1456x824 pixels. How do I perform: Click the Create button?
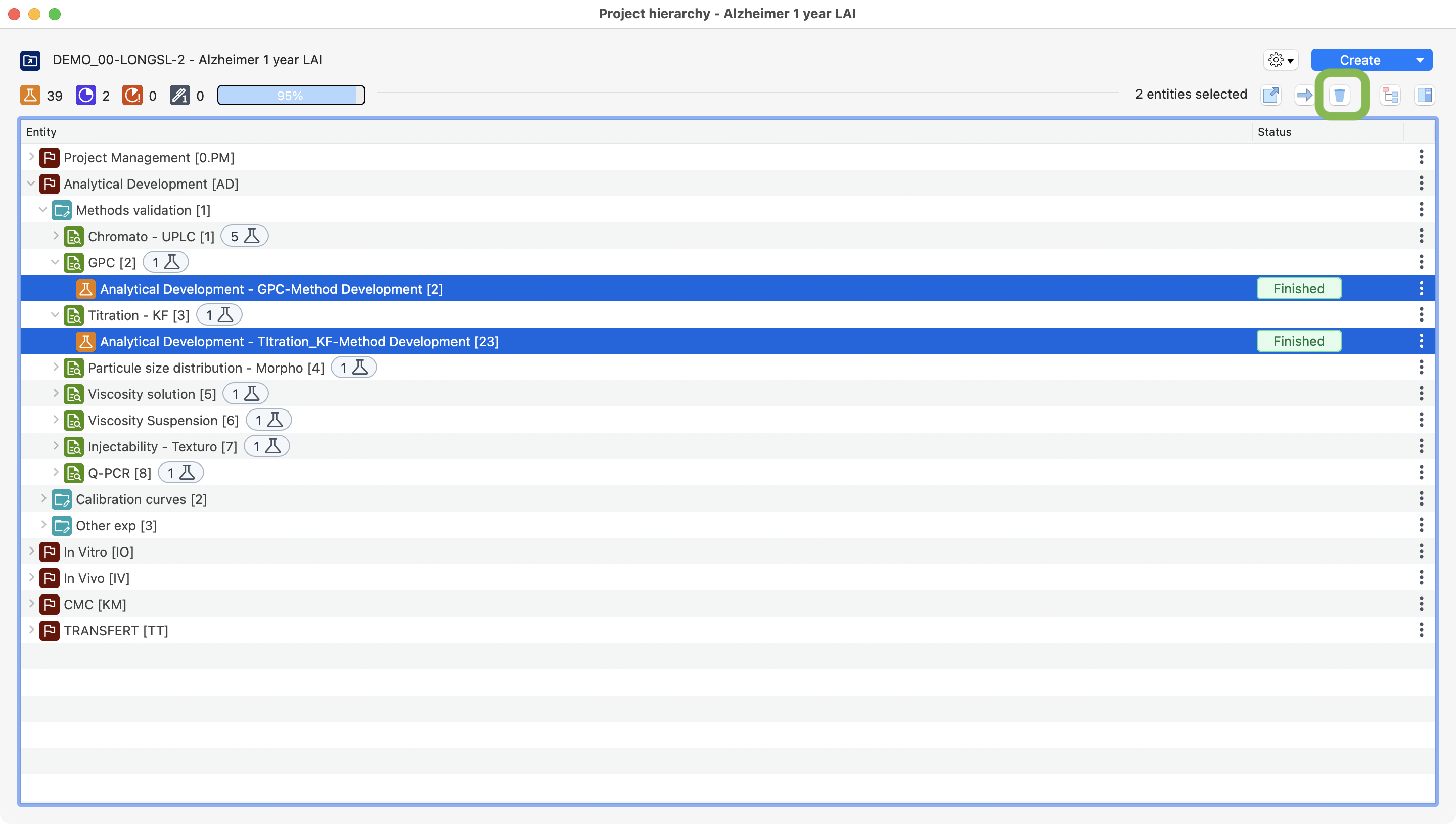1359,60
